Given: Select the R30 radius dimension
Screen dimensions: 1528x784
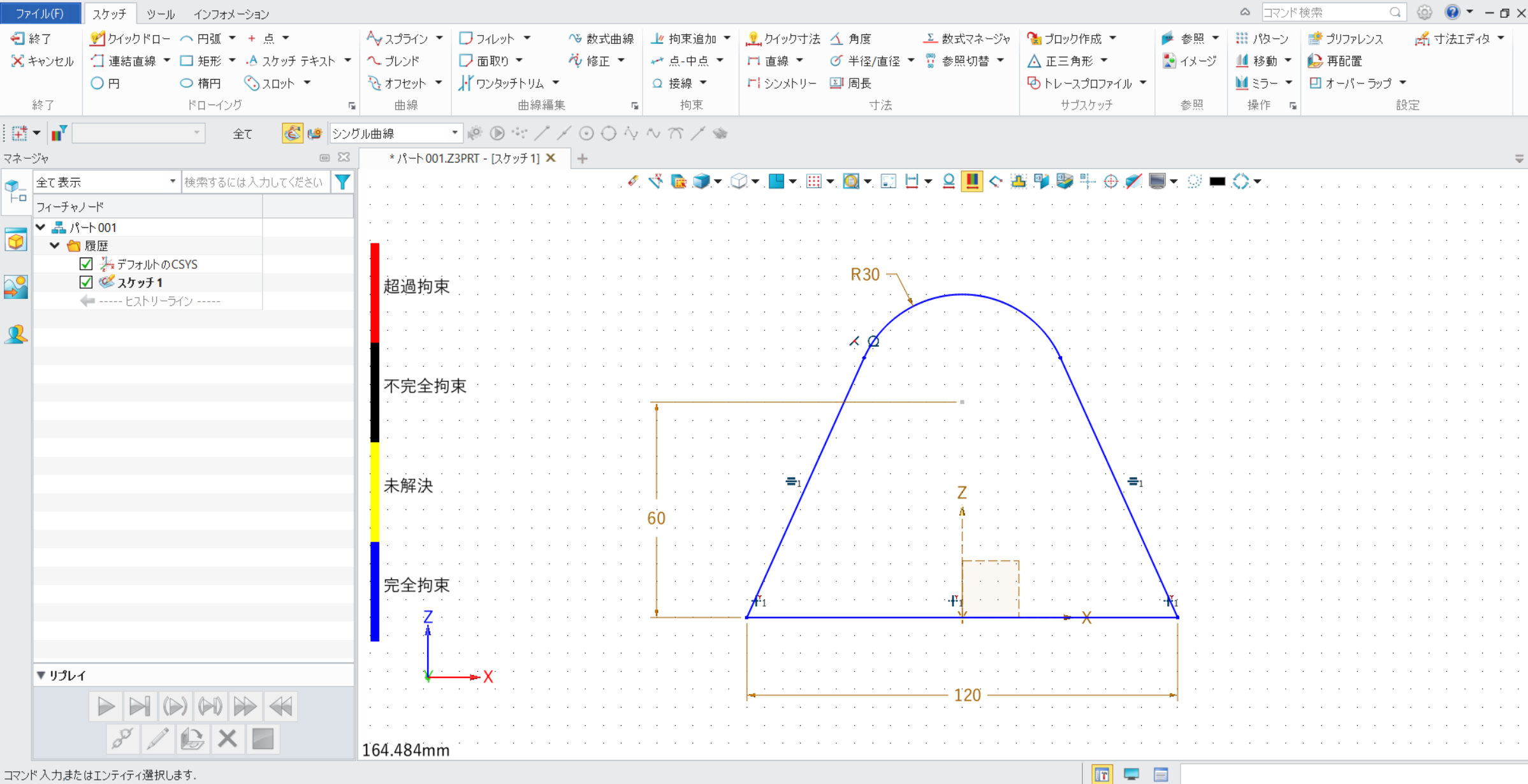Looking at the screenshot, I should click(x=865, y=275).
